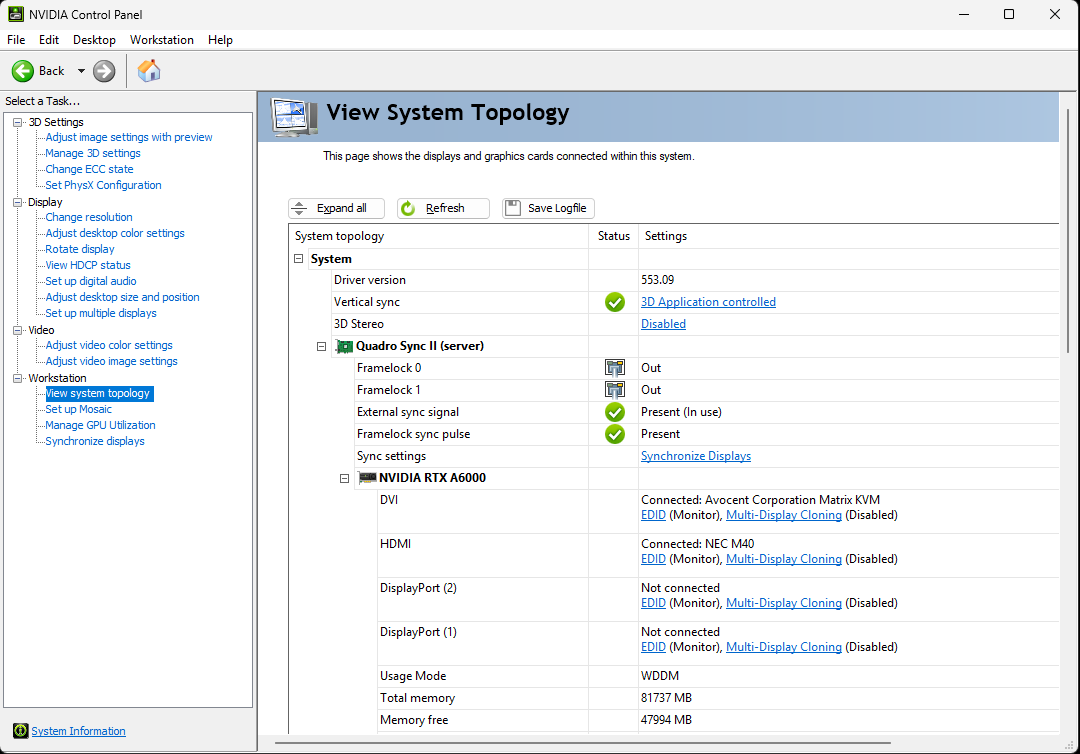1080x754 pixels.
Task: Collapse the Display tree node
Action: [x=17, y=202]
